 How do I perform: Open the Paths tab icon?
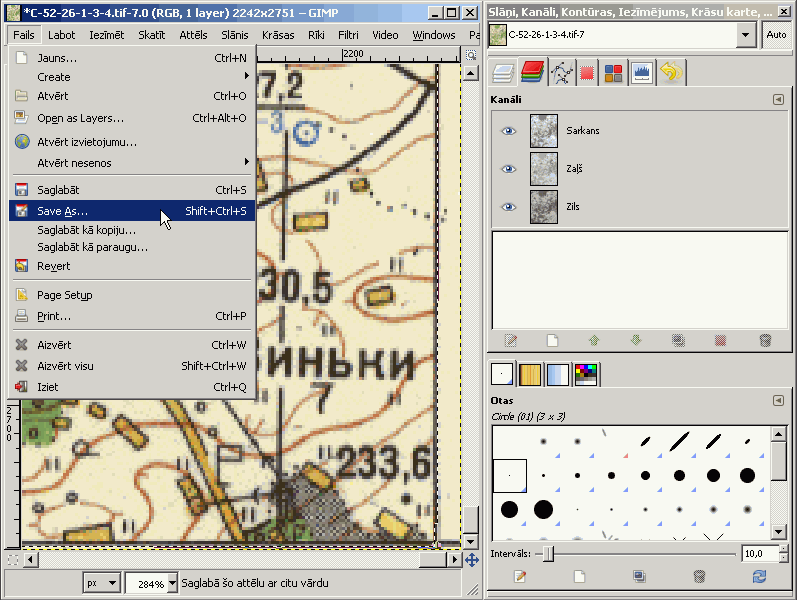(561, 73)
